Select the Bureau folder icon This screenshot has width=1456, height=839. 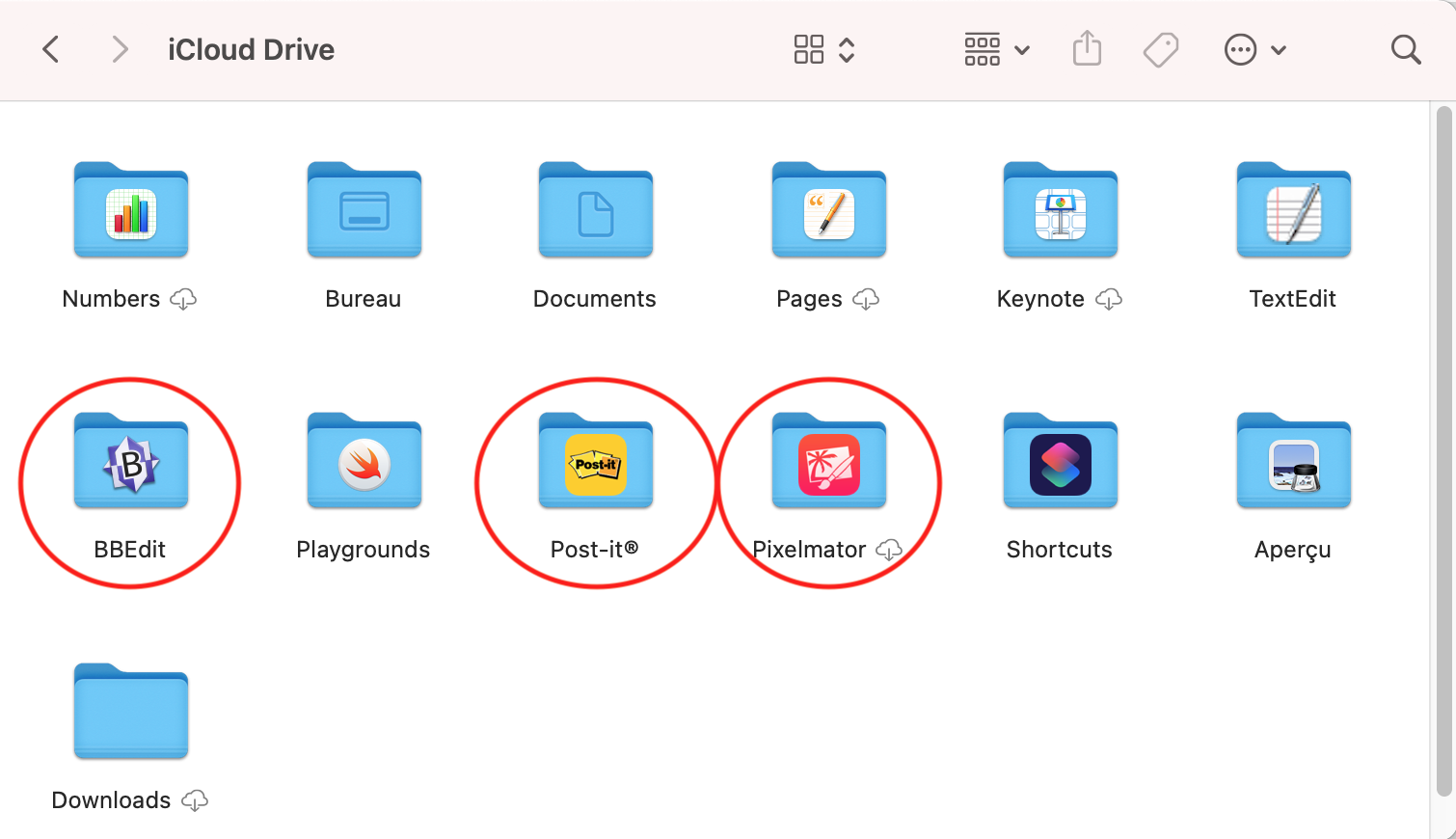(364, 210)
